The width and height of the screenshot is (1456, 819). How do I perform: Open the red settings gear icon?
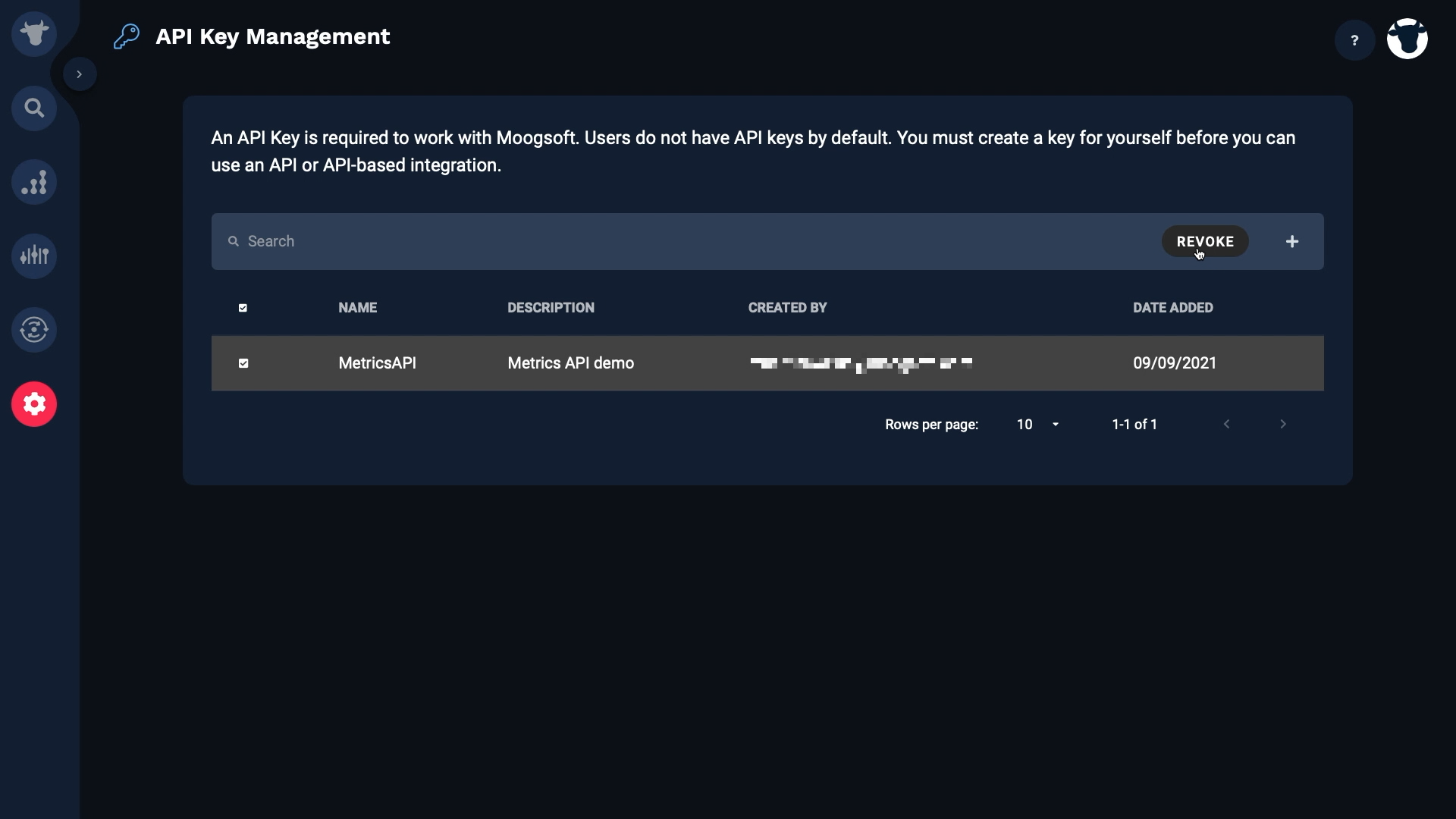pos(34,404)
